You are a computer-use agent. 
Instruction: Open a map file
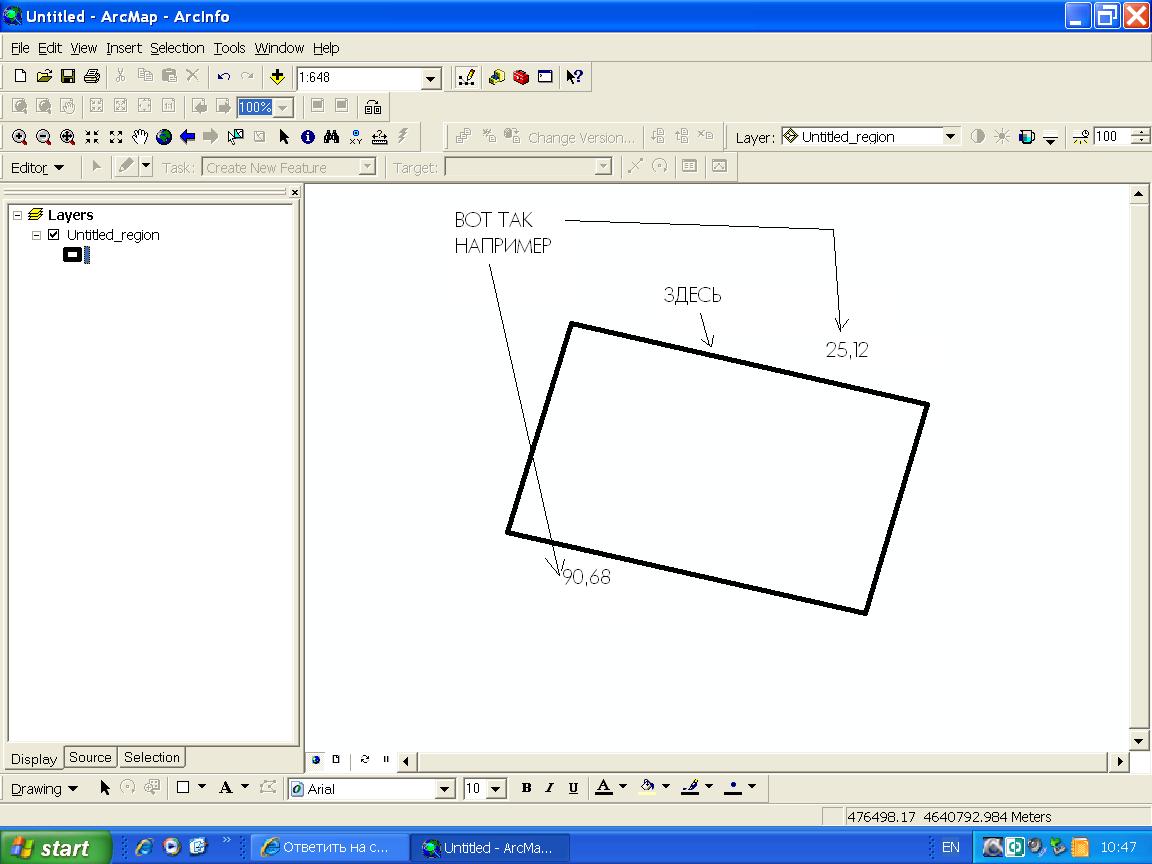44,76
